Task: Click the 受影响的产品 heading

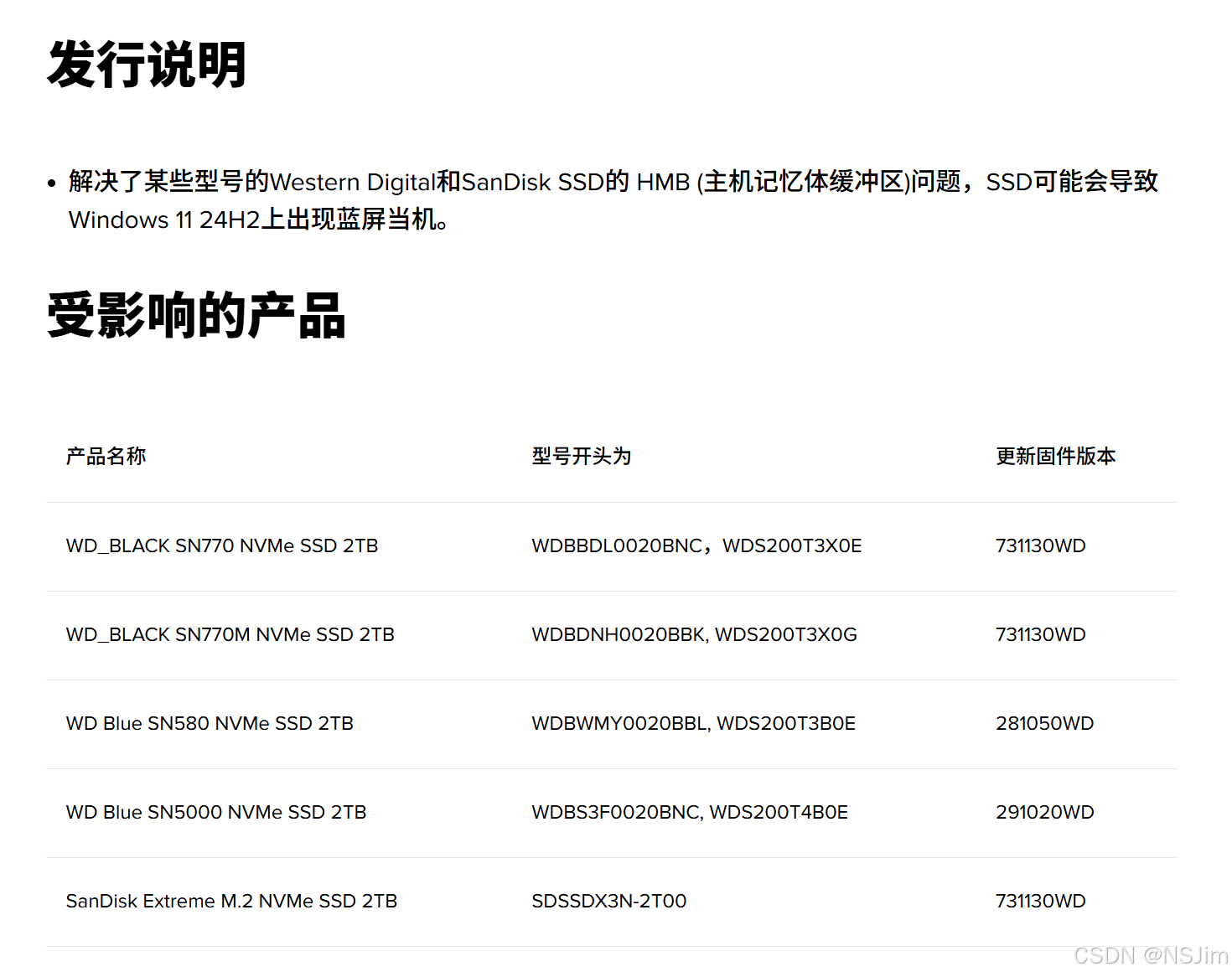Action: [196, 315]
